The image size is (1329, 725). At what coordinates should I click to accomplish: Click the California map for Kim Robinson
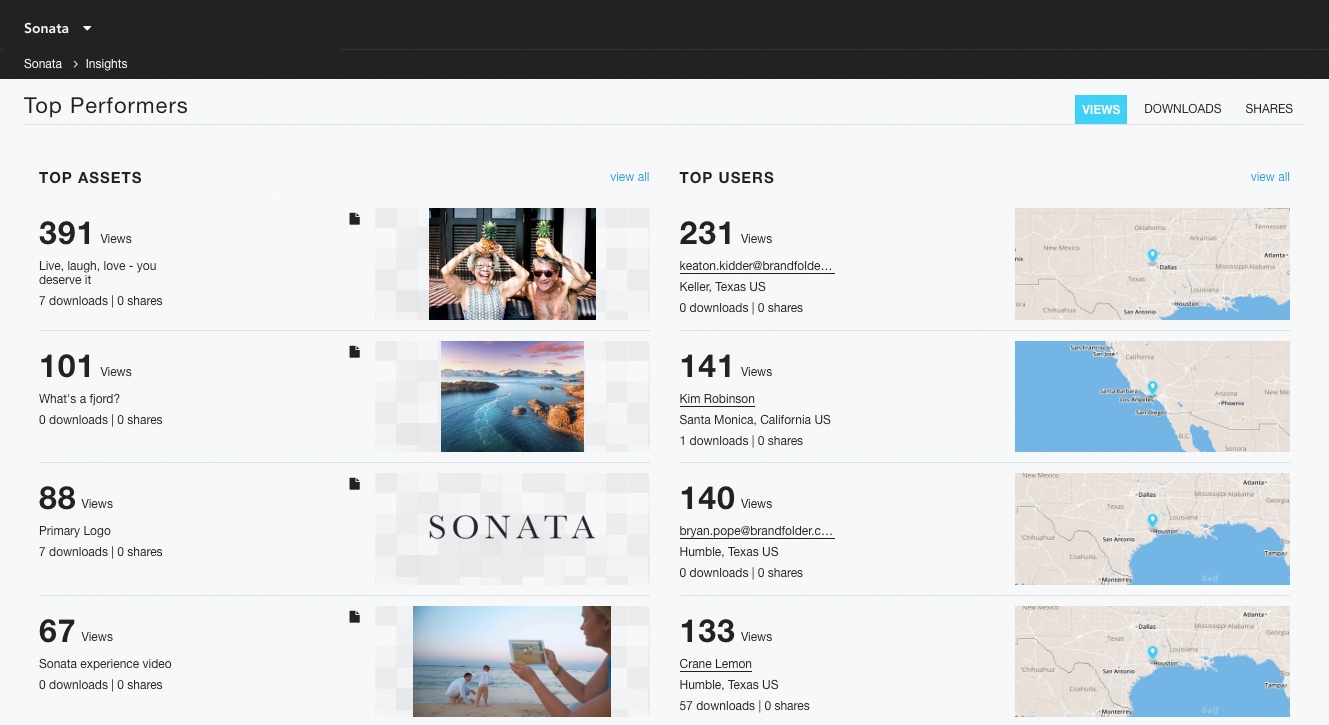[1152, 396]
